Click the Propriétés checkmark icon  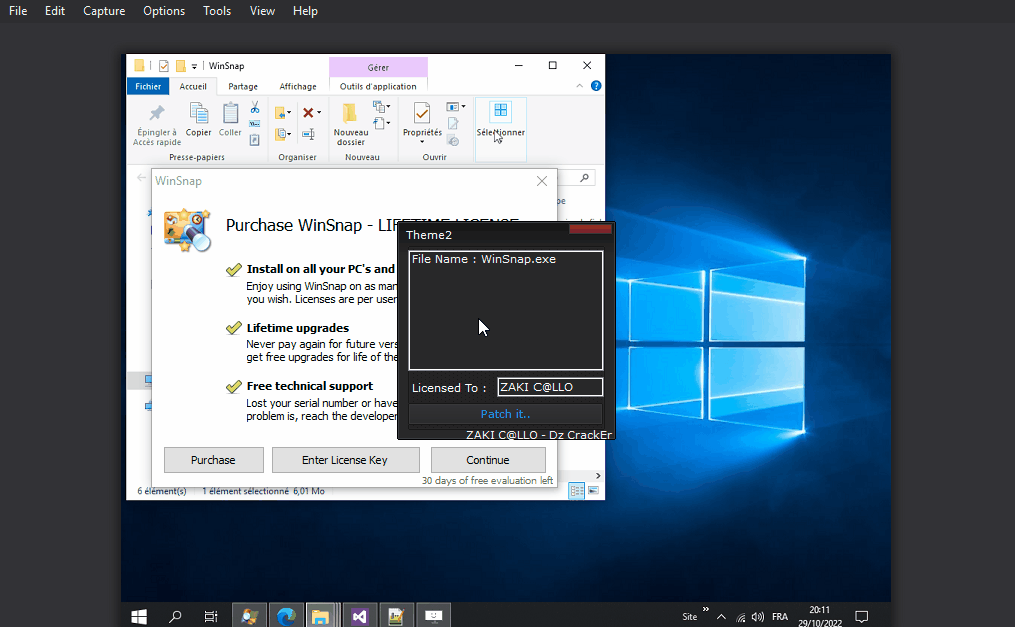[x=422, y=113]
